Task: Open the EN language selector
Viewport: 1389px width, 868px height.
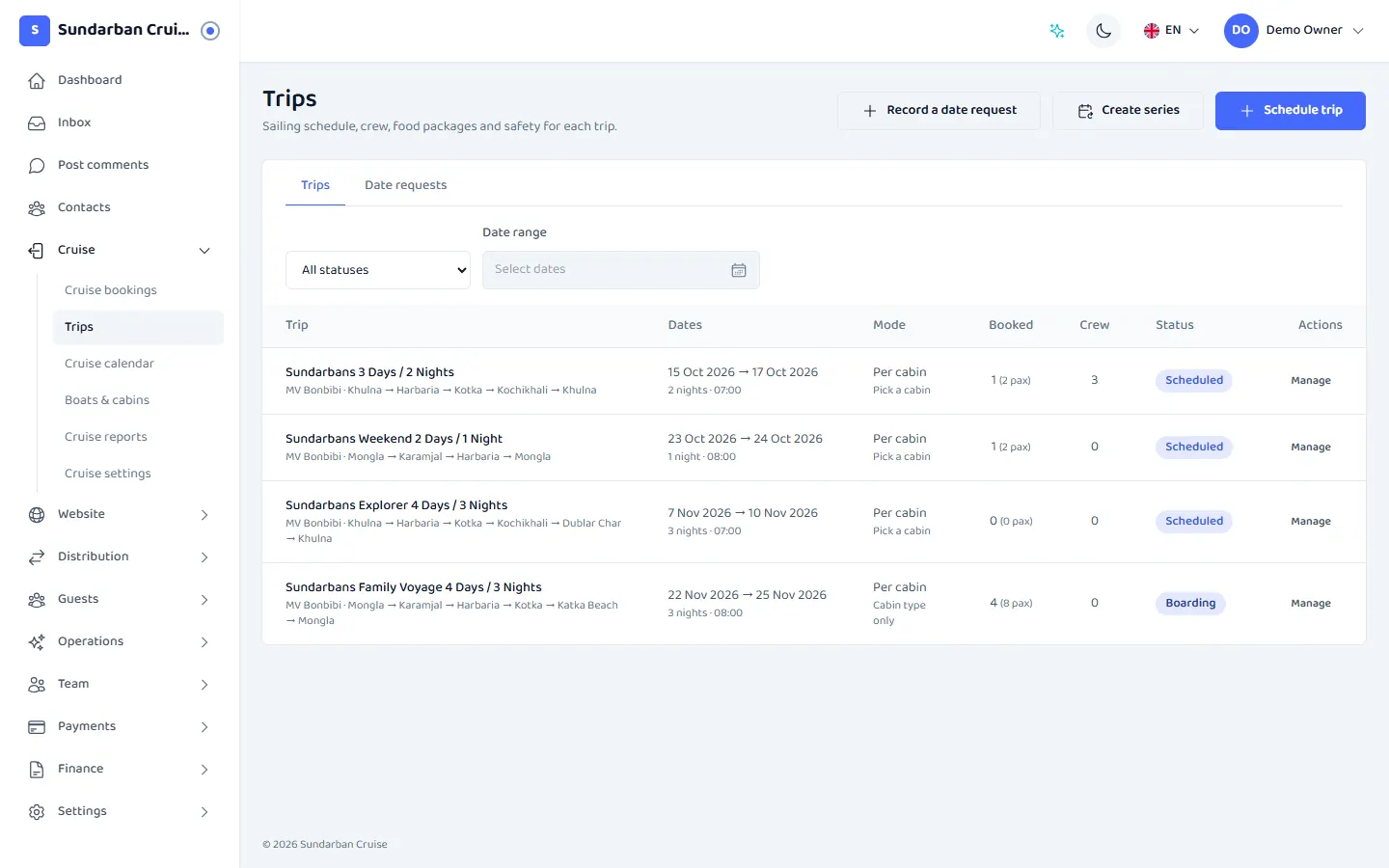Action: (1171, 31)
